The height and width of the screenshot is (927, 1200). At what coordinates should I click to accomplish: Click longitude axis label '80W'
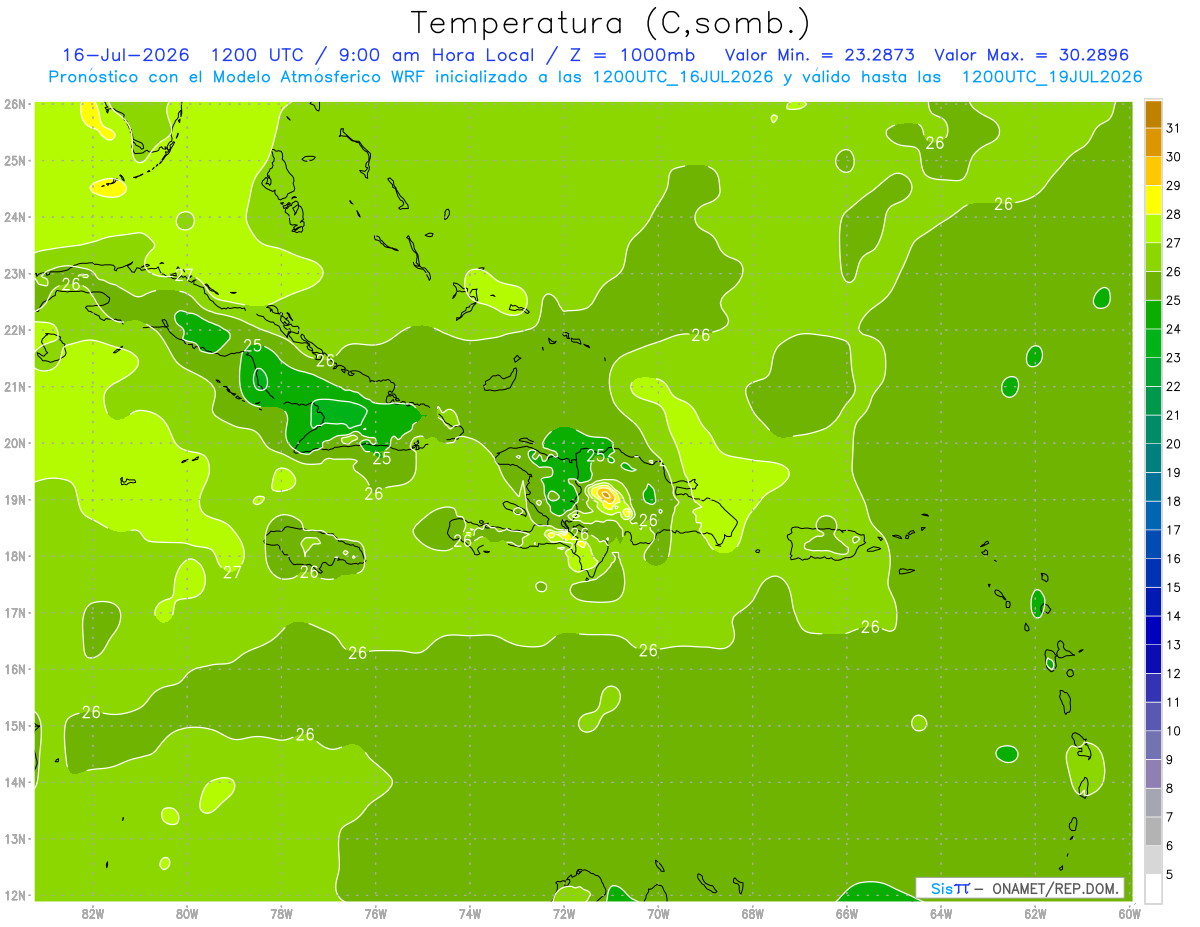187,914
